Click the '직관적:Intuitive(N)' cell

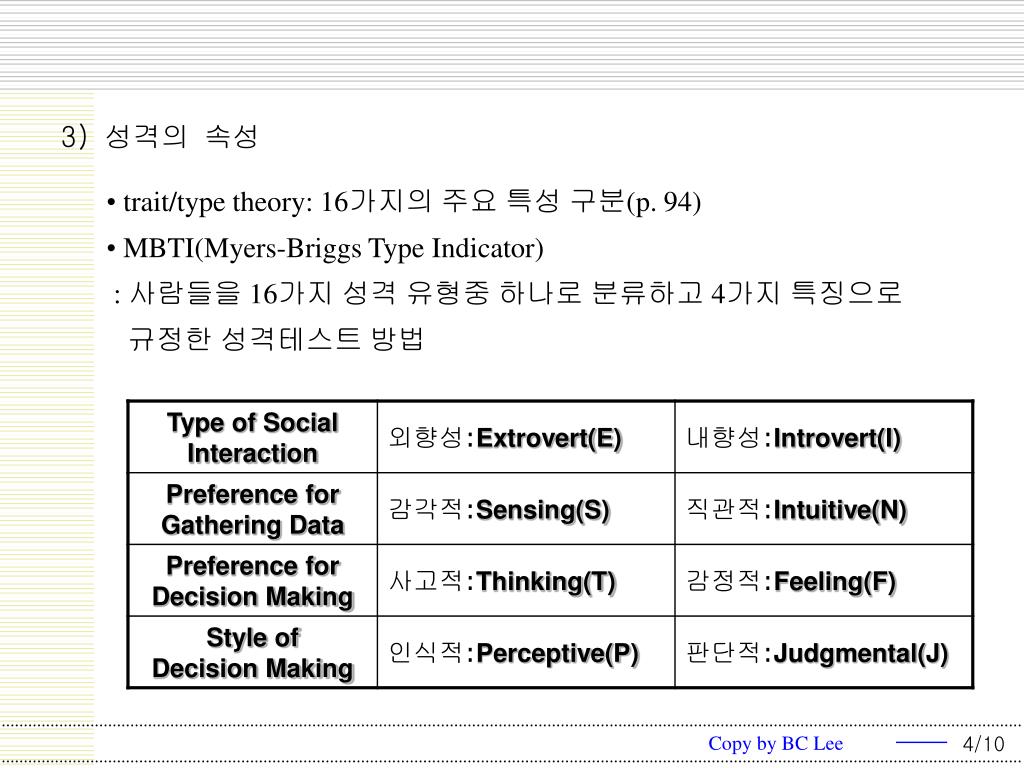point(824,509)
